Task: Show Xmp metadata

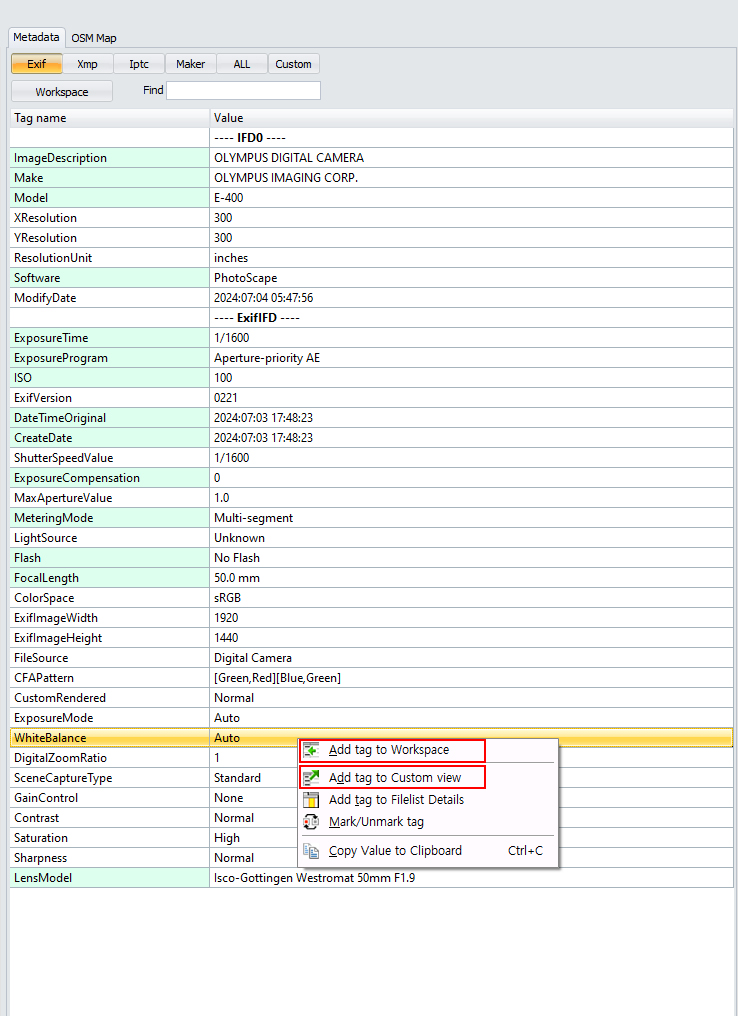Action: pos(87,64)
